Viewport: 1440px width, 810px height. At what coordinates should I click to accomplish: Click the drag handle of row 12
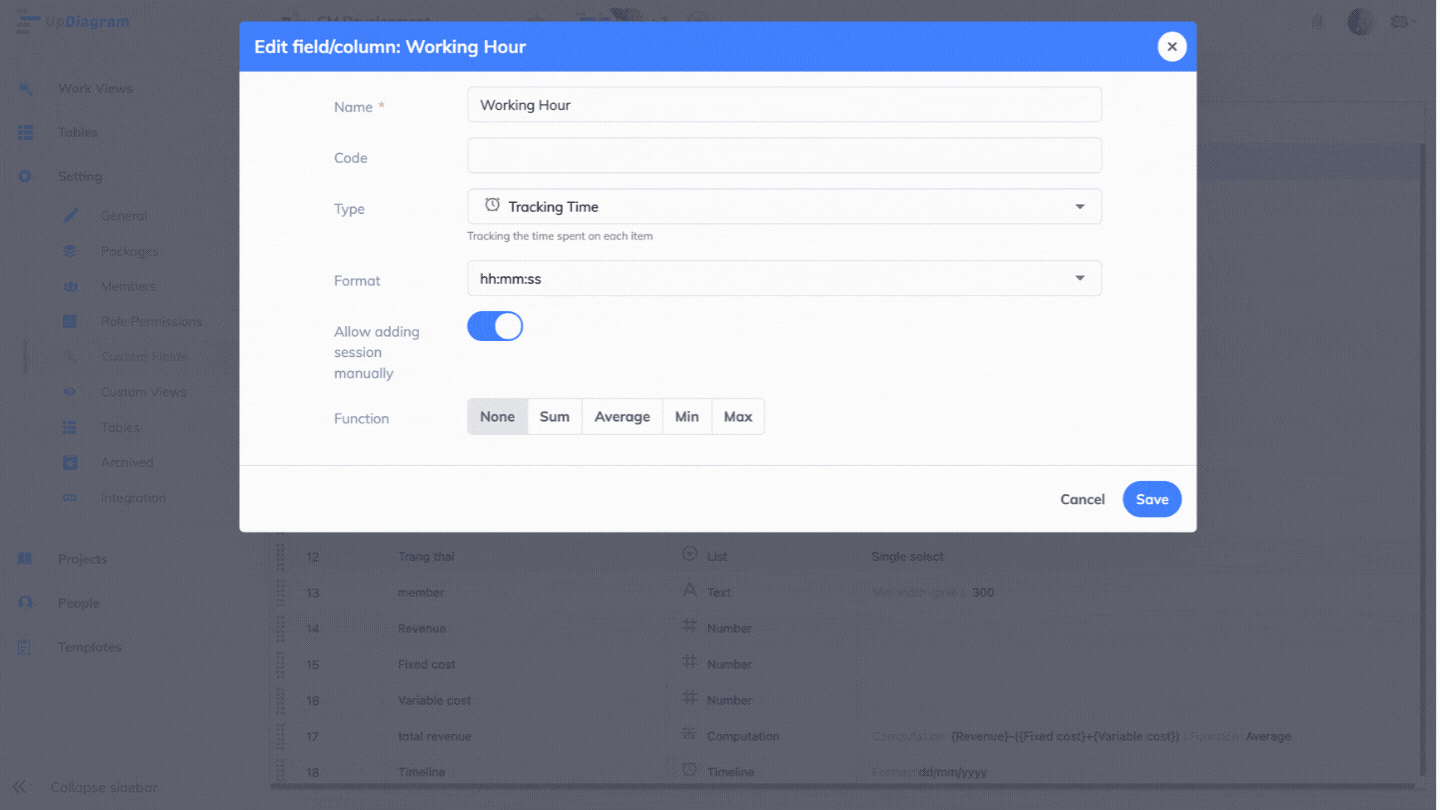(281, 556)
